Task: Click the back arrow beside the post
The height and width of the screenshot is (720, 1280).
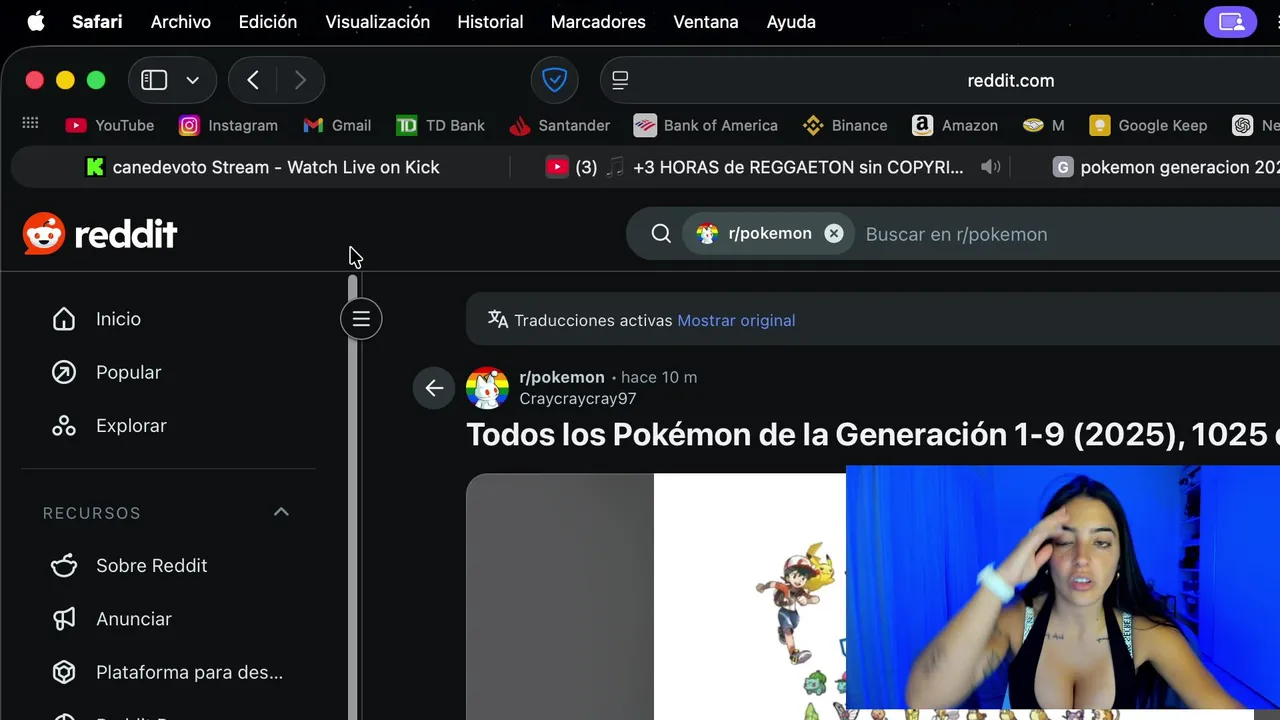Action: [x=434, y=388]
